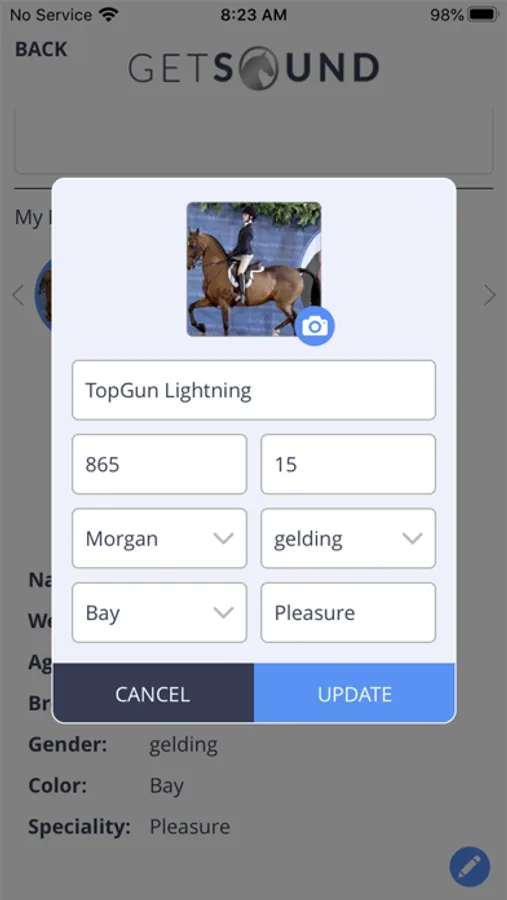Click the chevron in the Morgan field

[223, 538]
